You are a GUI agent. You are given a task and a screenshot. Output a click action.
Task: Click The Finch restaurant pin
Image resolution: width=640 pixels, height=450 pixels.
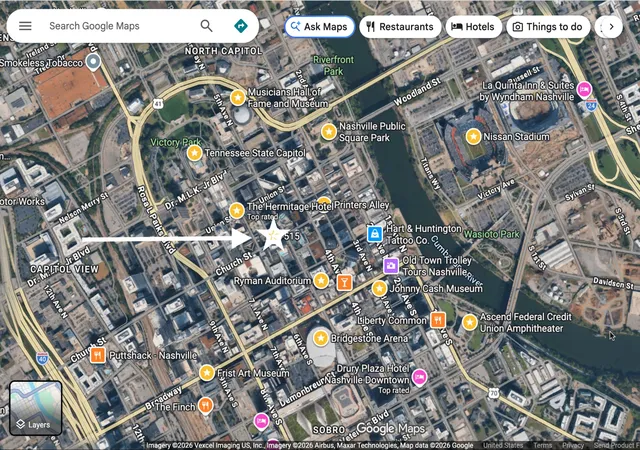pyautogui.click(x=205, y=405)
